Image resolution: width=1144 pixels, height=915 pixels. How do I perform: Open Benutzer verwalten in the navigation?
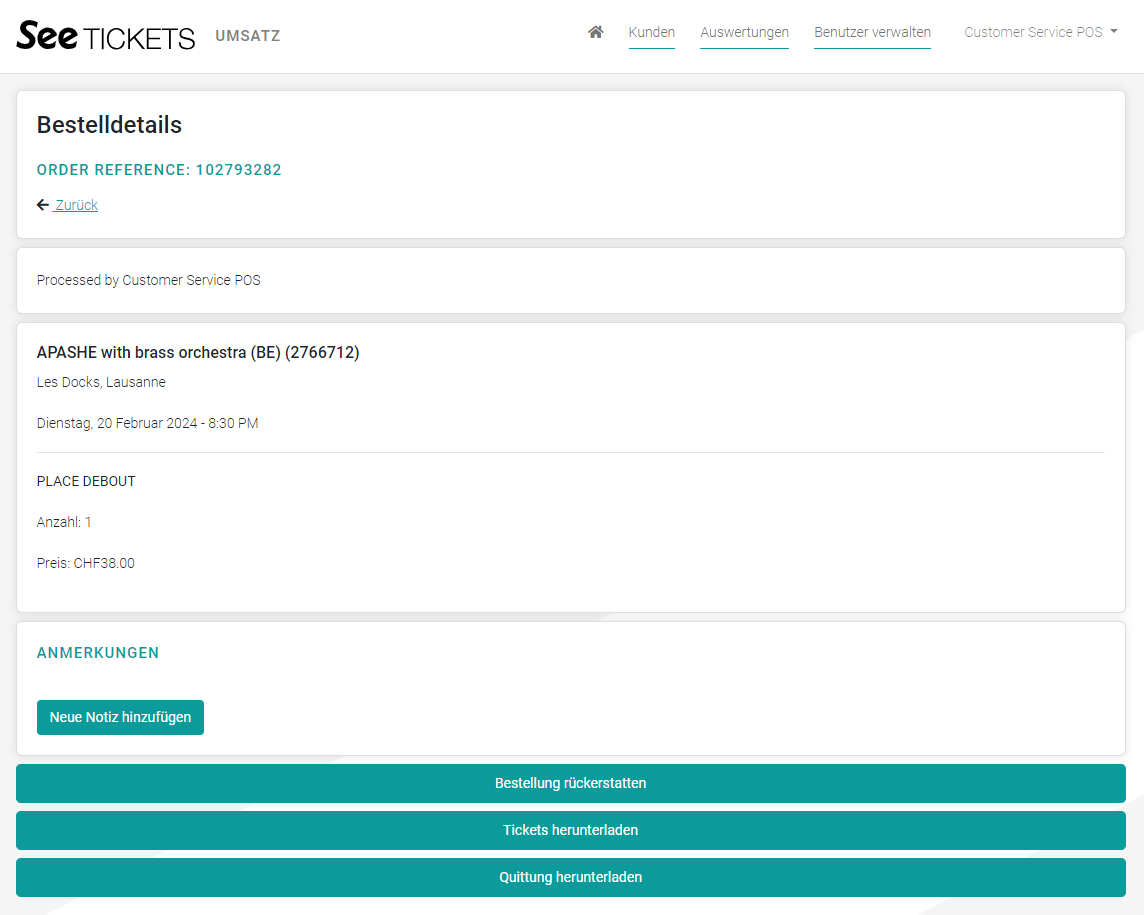[872, 32]
